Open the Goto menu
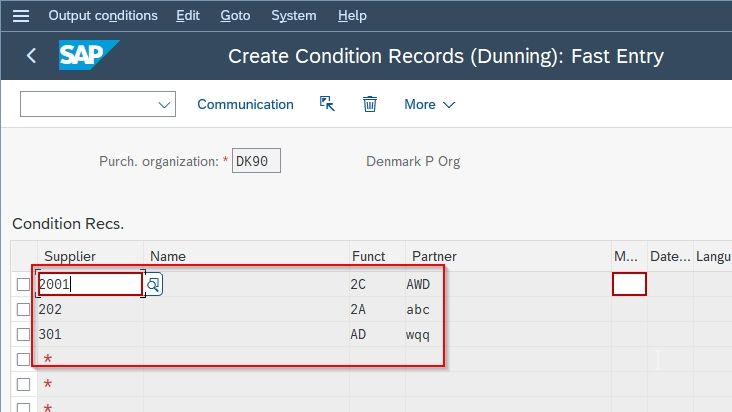732x412 pixels. tap(235, 15)
